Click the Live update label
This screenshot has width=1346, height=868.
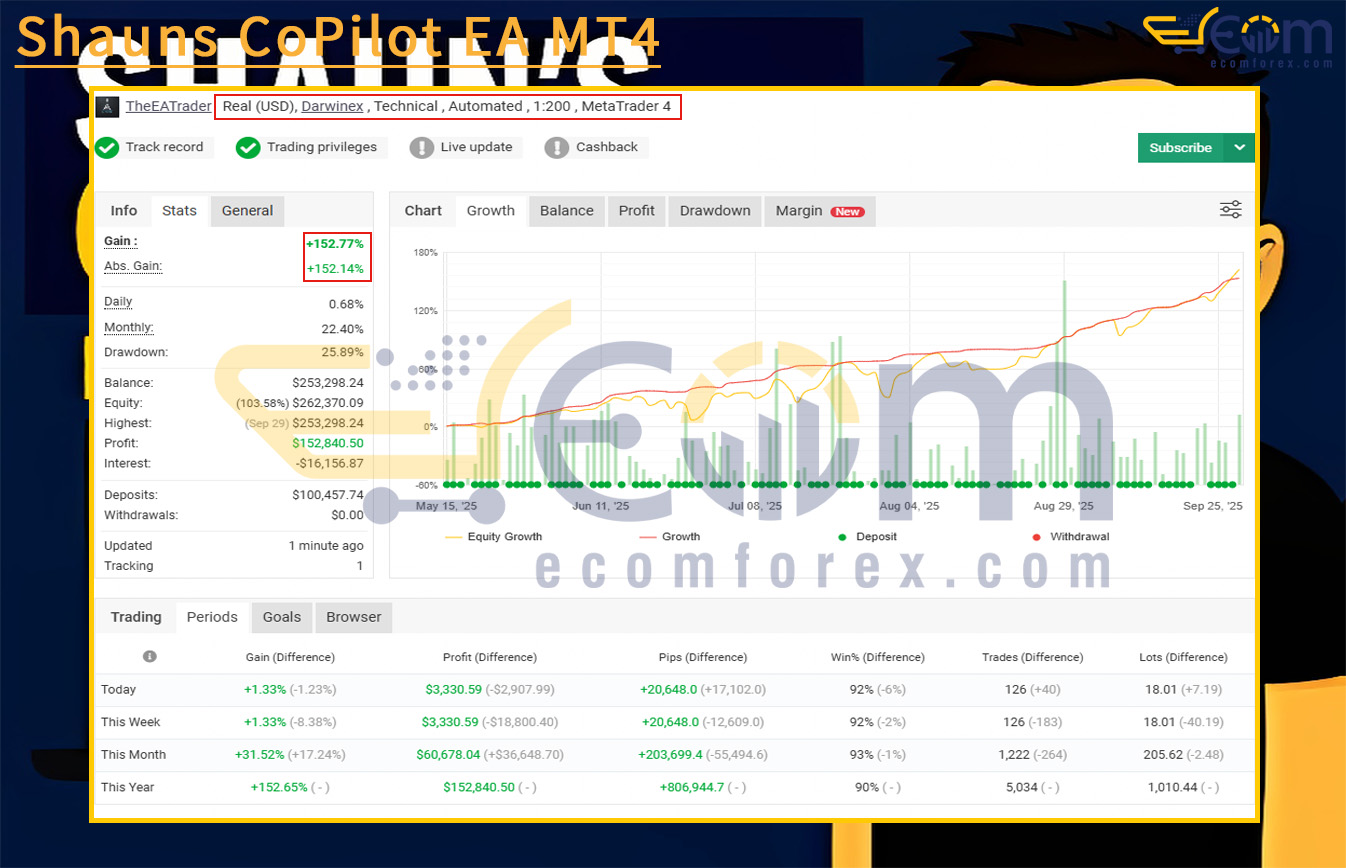(476, 147)
